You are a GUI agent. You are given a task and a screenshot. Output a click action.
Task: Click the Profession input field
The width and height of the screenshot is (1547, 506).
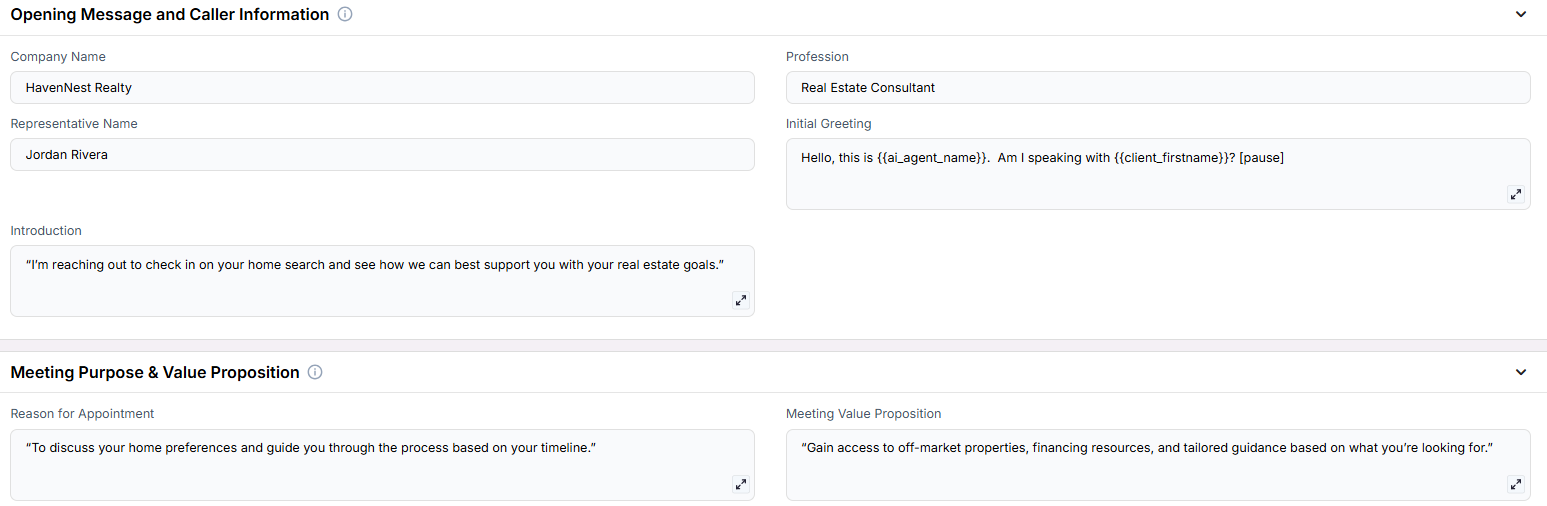1158,87
